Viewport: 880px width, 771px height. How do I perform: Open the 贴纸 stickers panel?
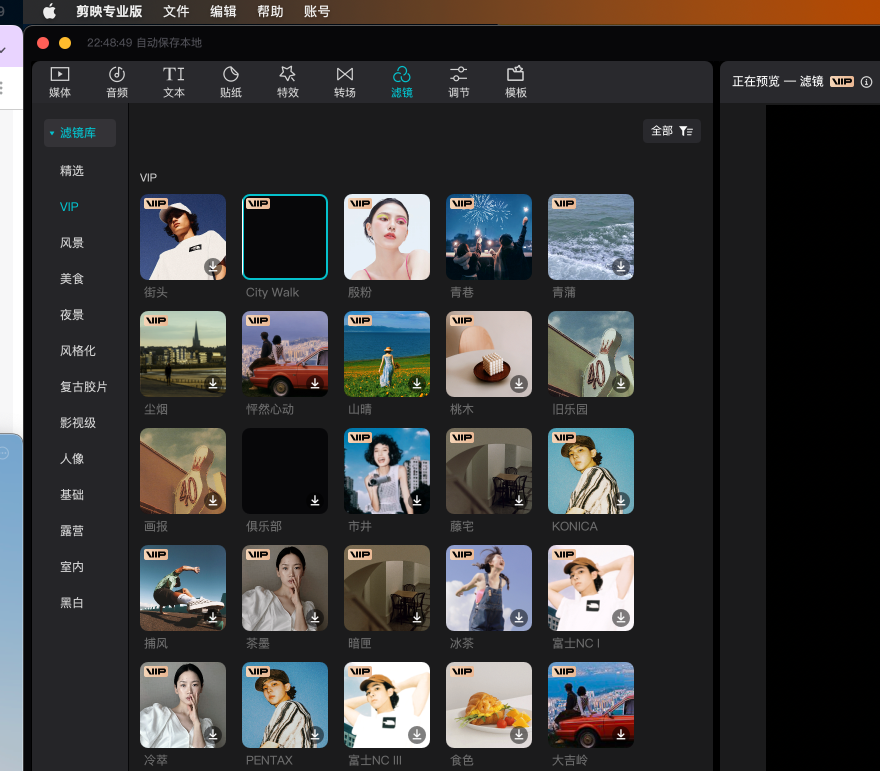pyautogui.click(x=231, y=82)
